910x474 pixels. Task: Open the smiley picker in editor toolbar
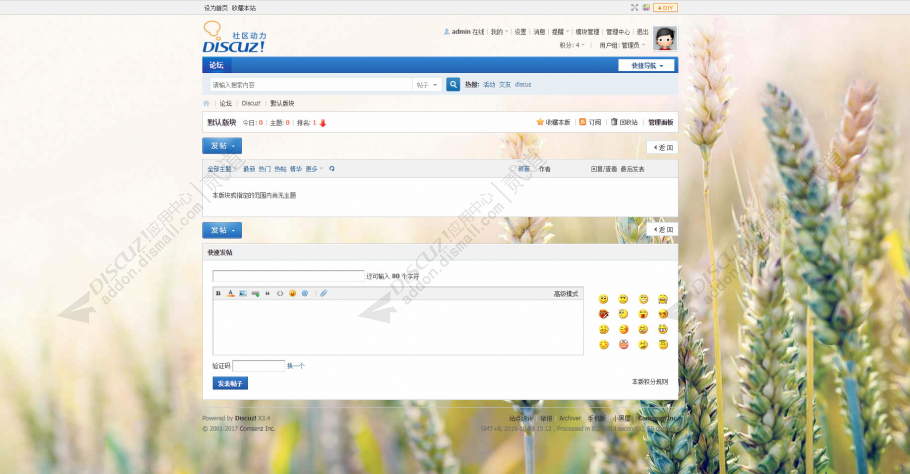pyautogui.click(x=292, y=294)
